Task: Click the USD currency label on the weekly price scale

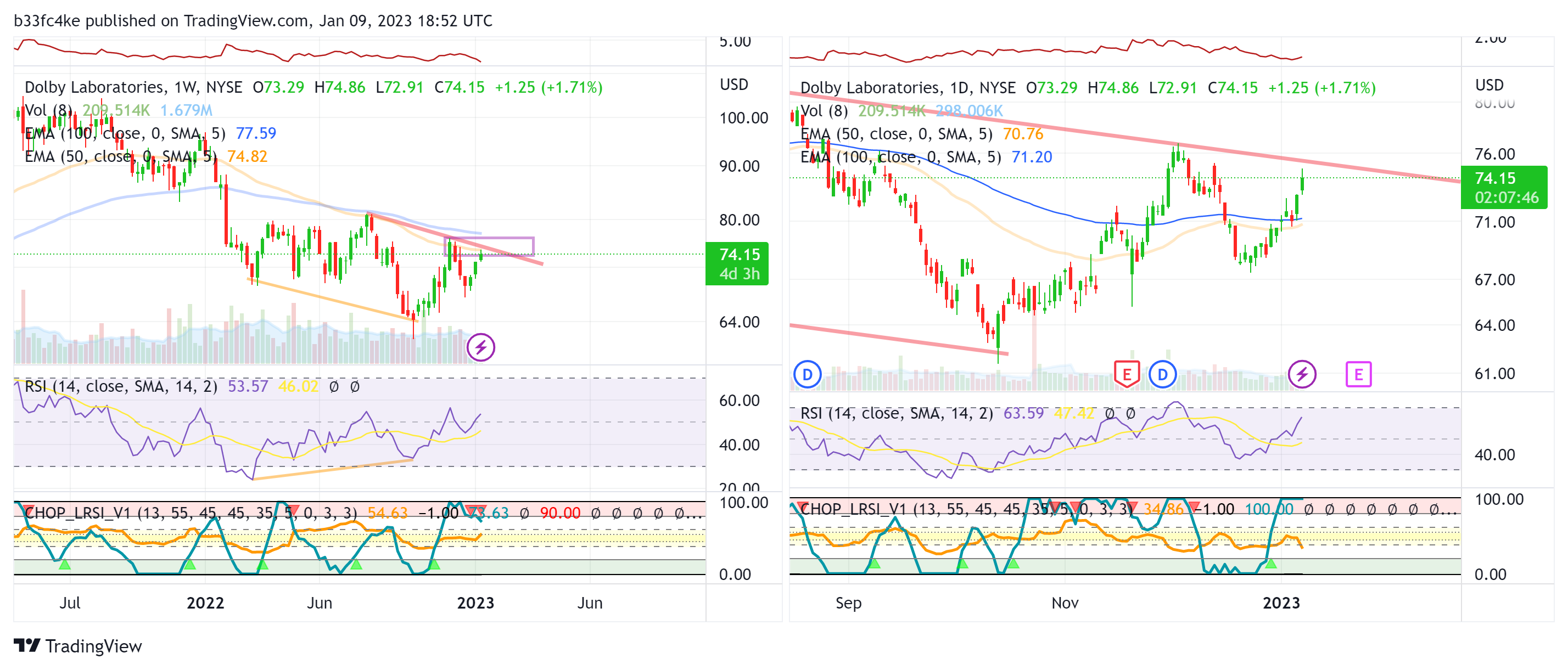Action: [x=733, y=85]
